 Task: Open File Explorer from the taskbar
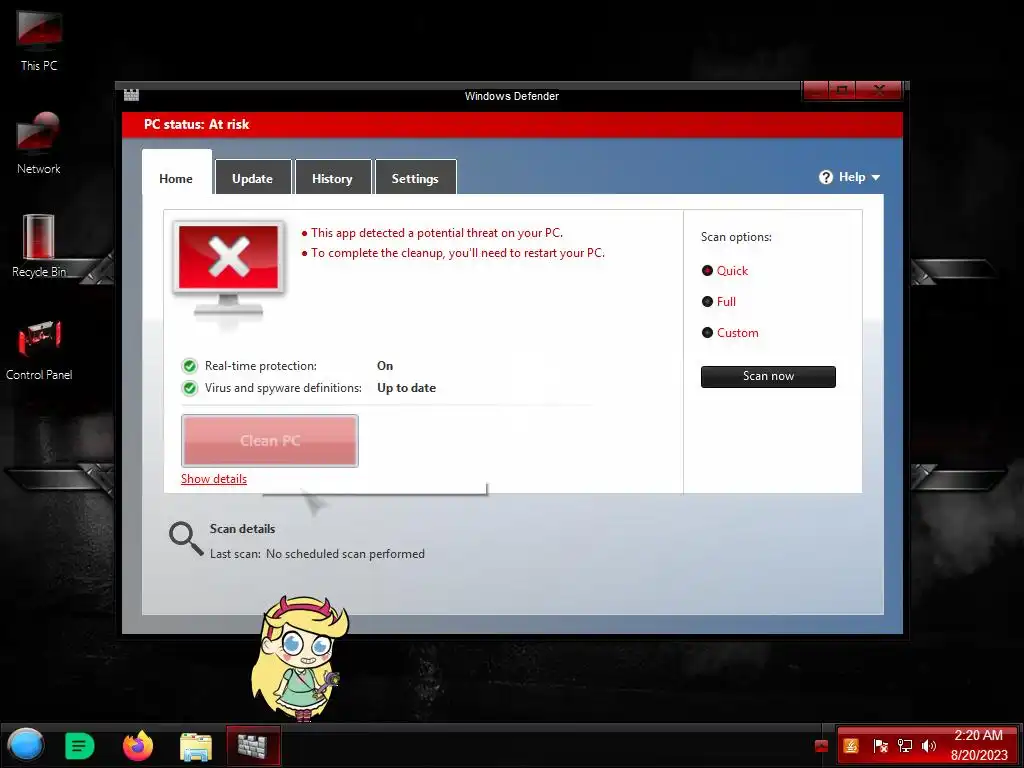(x=196, y=746)
